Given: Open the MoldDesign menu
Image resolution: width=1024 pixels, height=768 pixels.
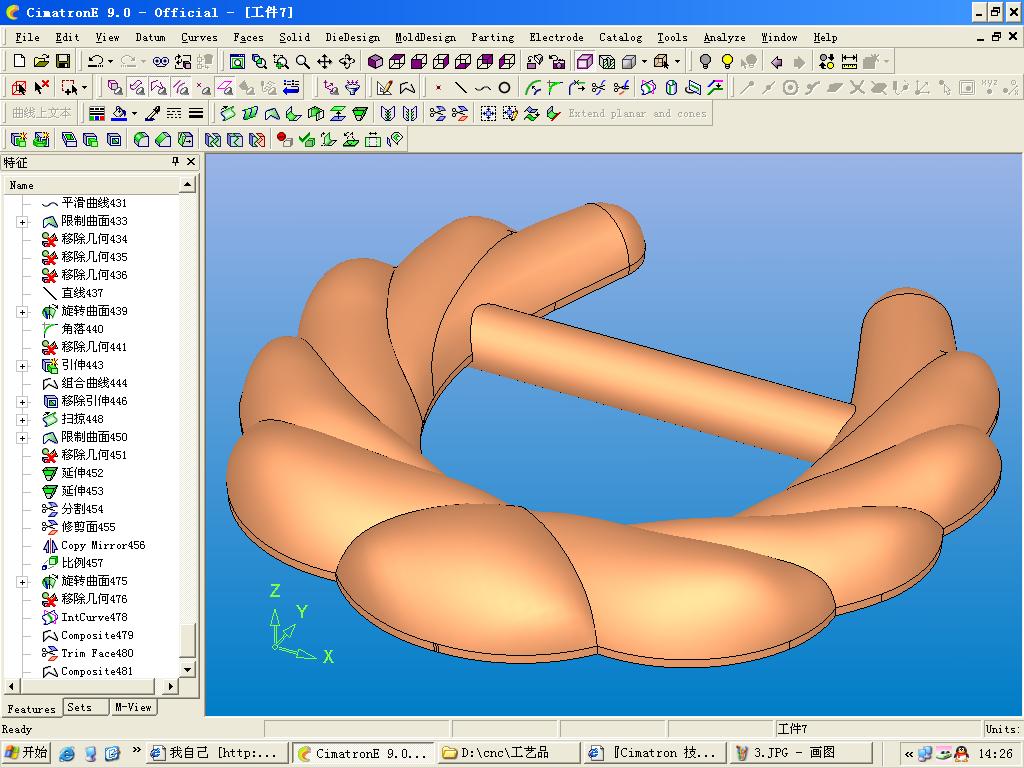Looking at the screenshot, I should [x=426, y=37].
